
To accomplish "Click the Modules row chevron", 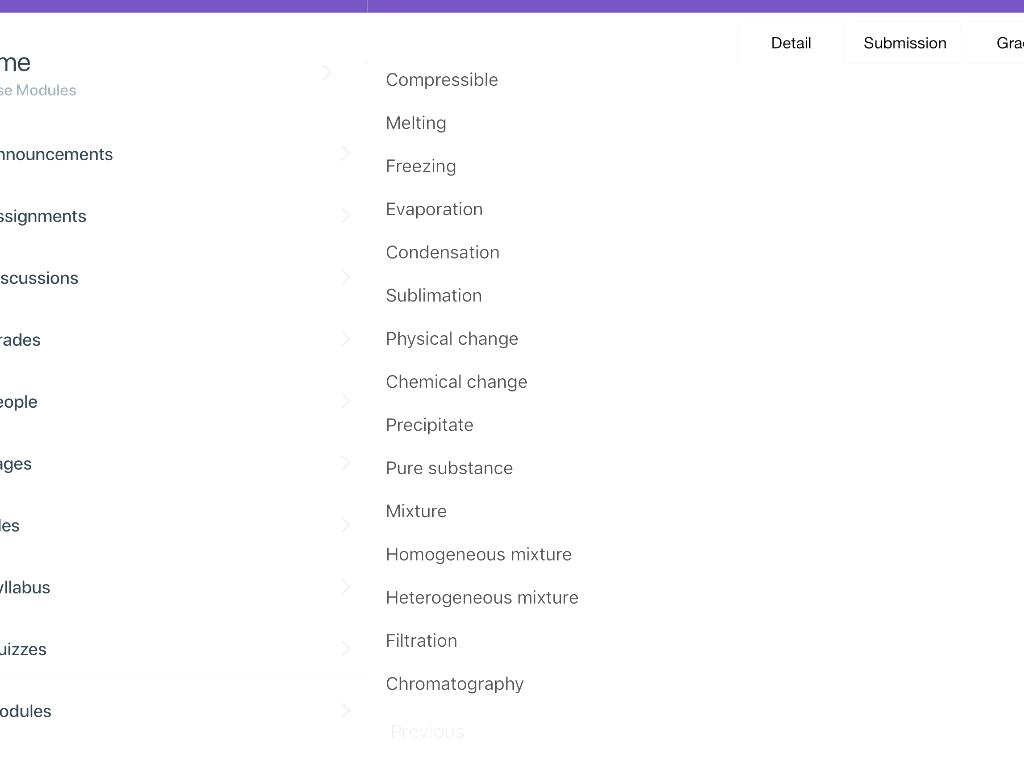I will (345, 711).
